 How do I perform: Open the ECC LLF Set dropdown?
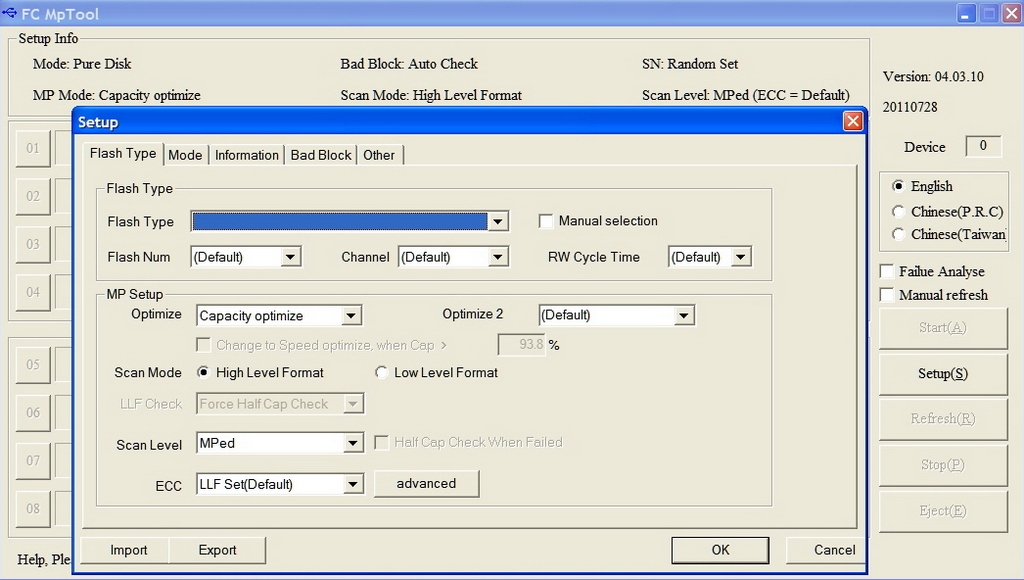coord(352,485)
